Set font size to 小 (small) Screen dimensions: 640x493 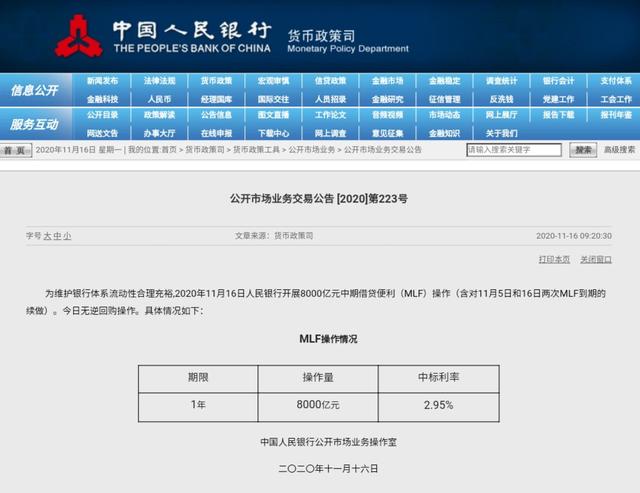tap(67, 236)
